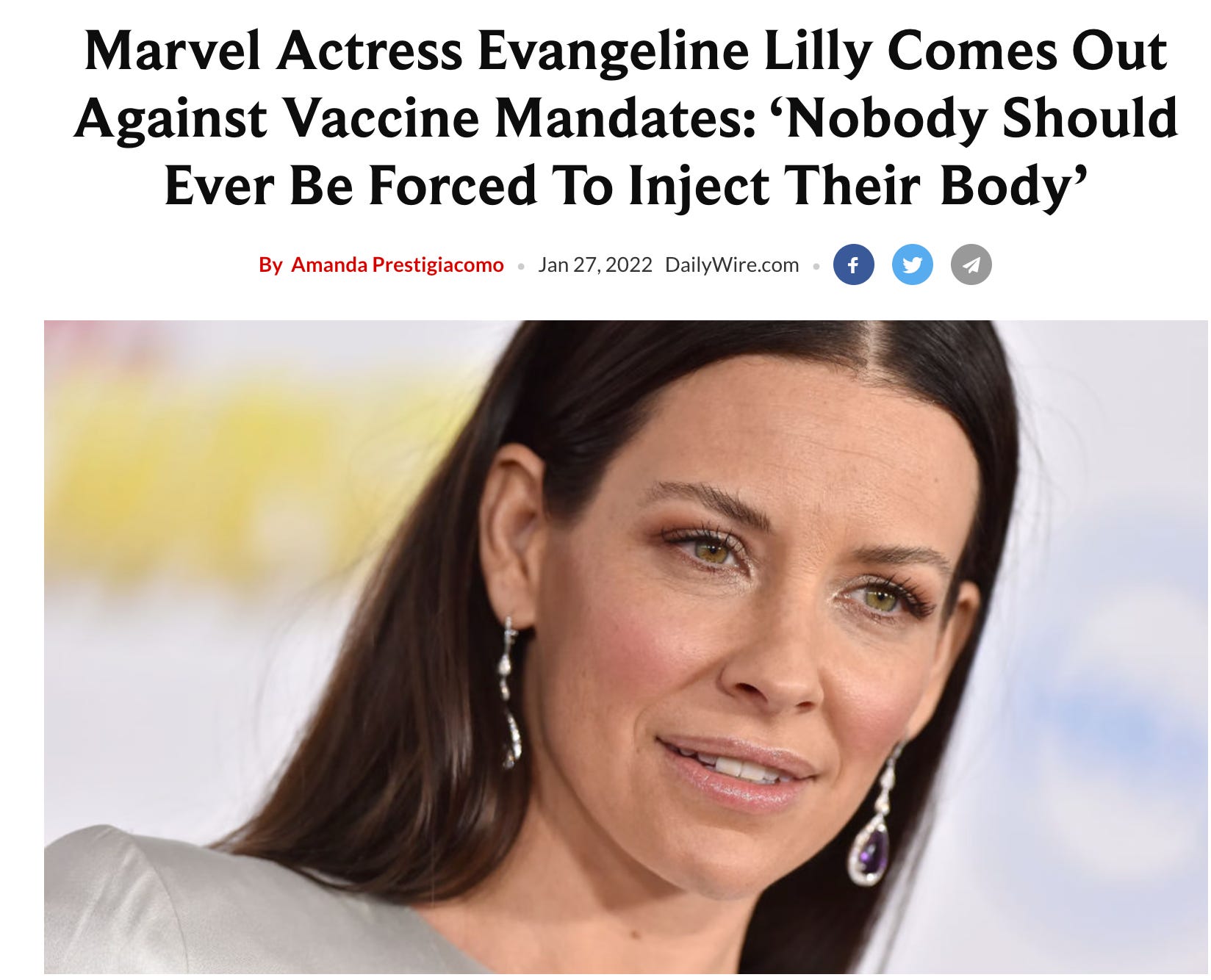Click the dark blue "f" logo circle
The height and width of the screenshot is (980, 1211).
coord(853,264)
